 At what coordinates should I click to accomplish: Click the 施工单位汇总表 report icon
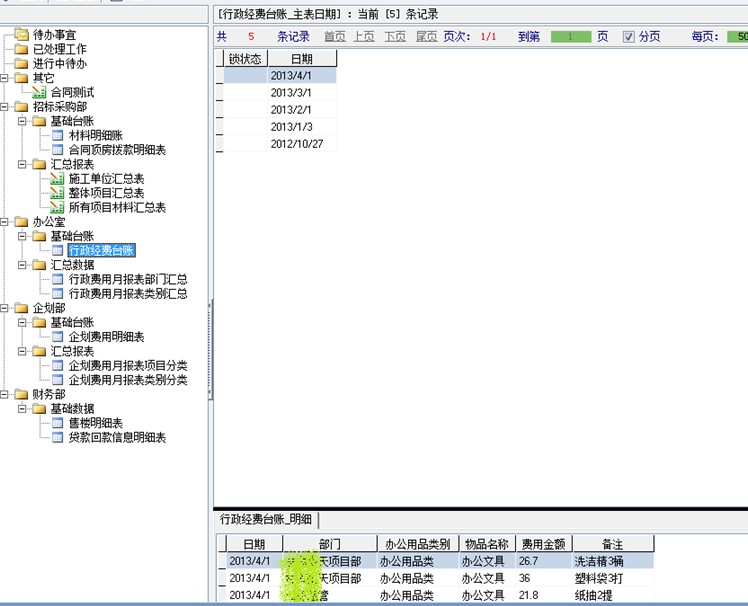57,179
